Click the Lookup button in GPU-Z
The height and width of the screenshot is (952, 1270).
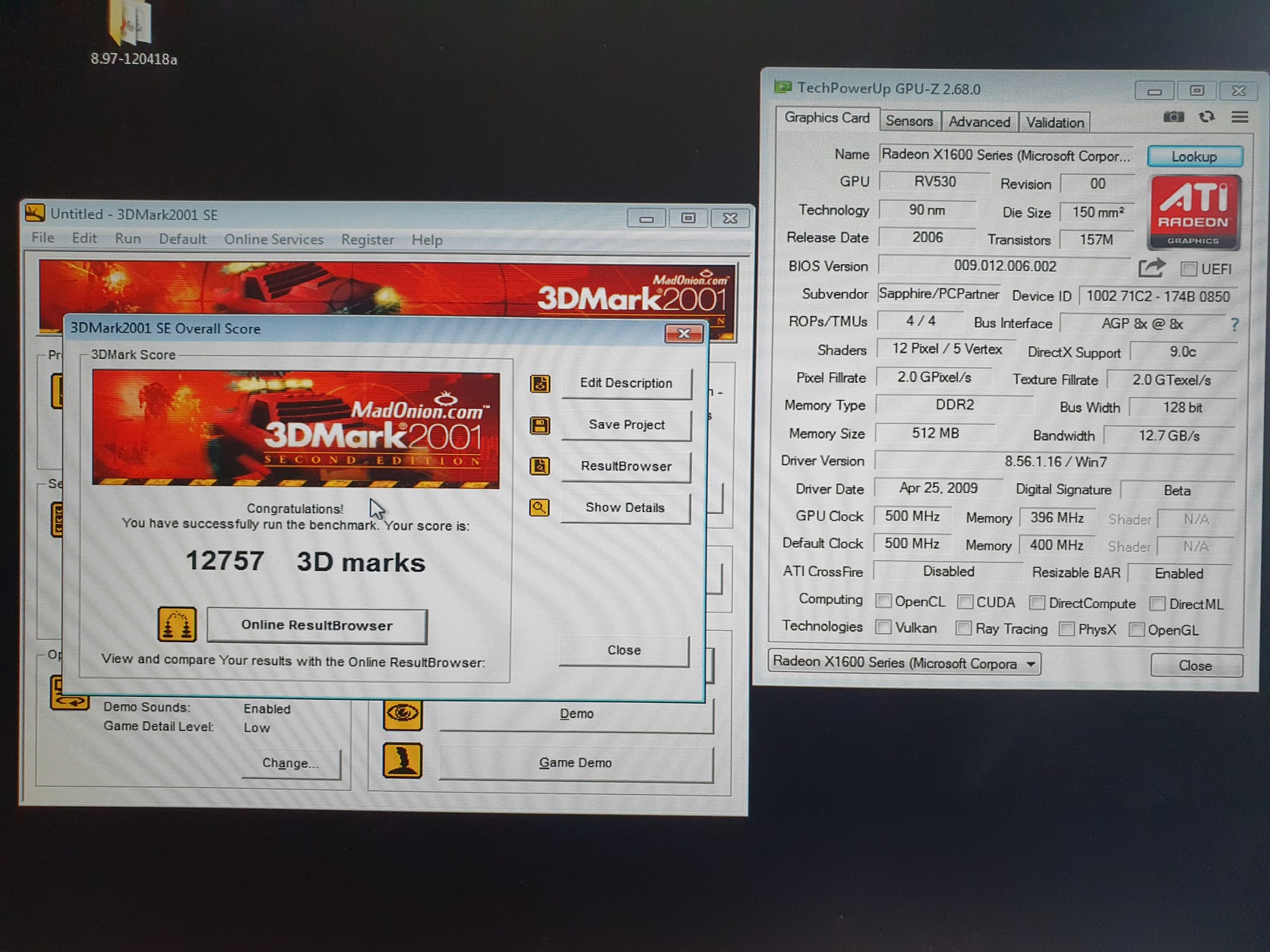click(x=1194, y=156)
